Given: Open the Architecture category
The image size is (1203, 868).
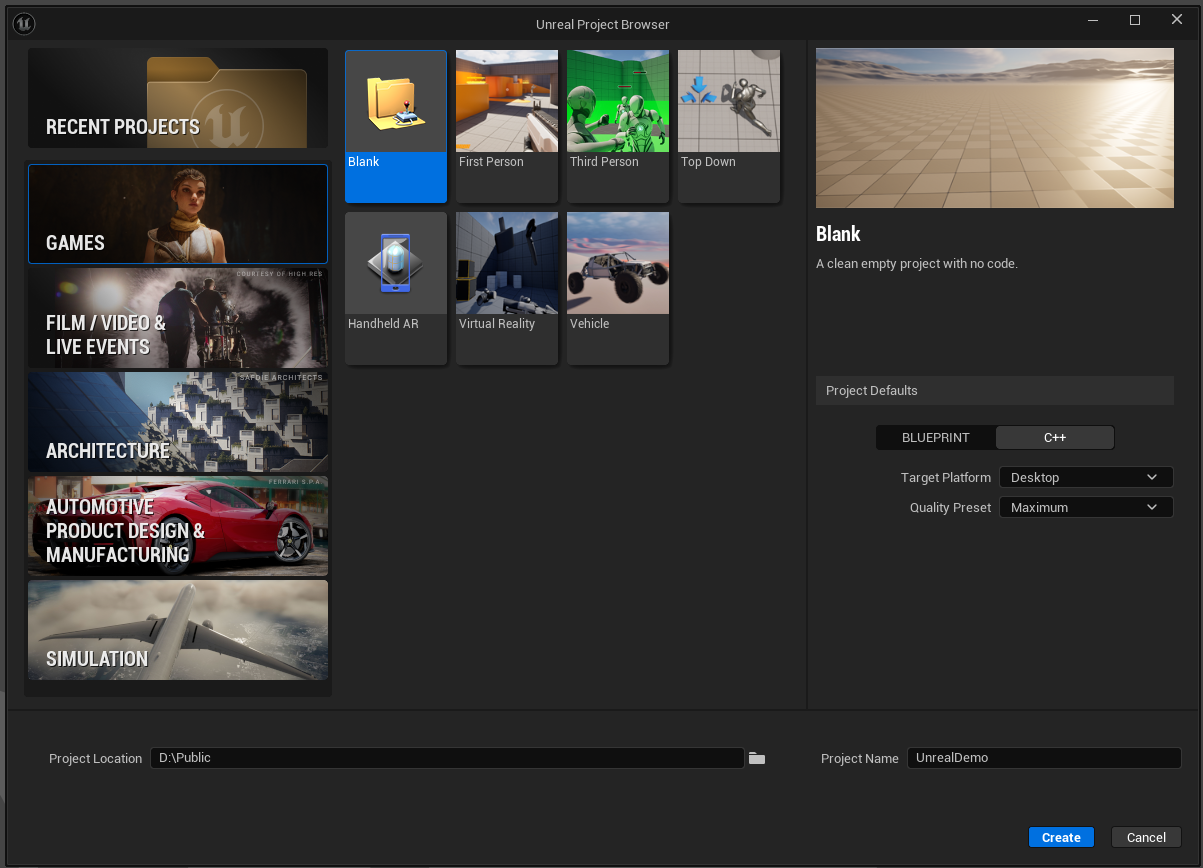Looking at the screenshot, I should coord(178,423).
